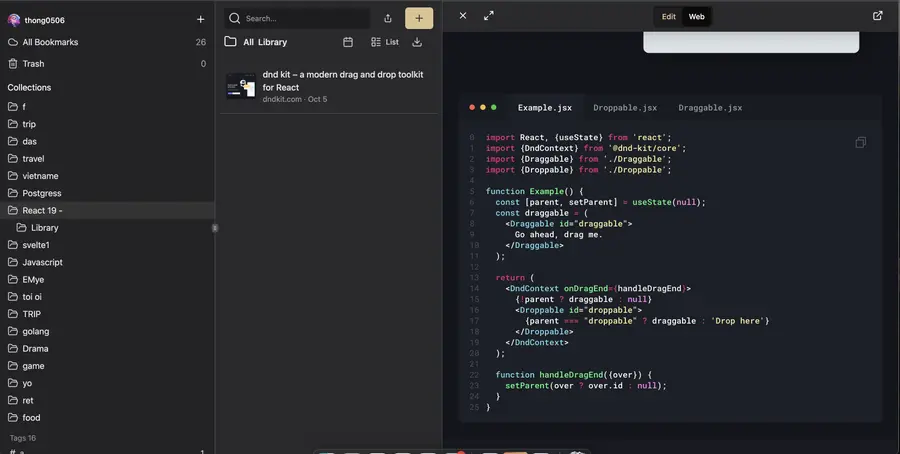Copy the code snippet

click(x=860, y=142)
